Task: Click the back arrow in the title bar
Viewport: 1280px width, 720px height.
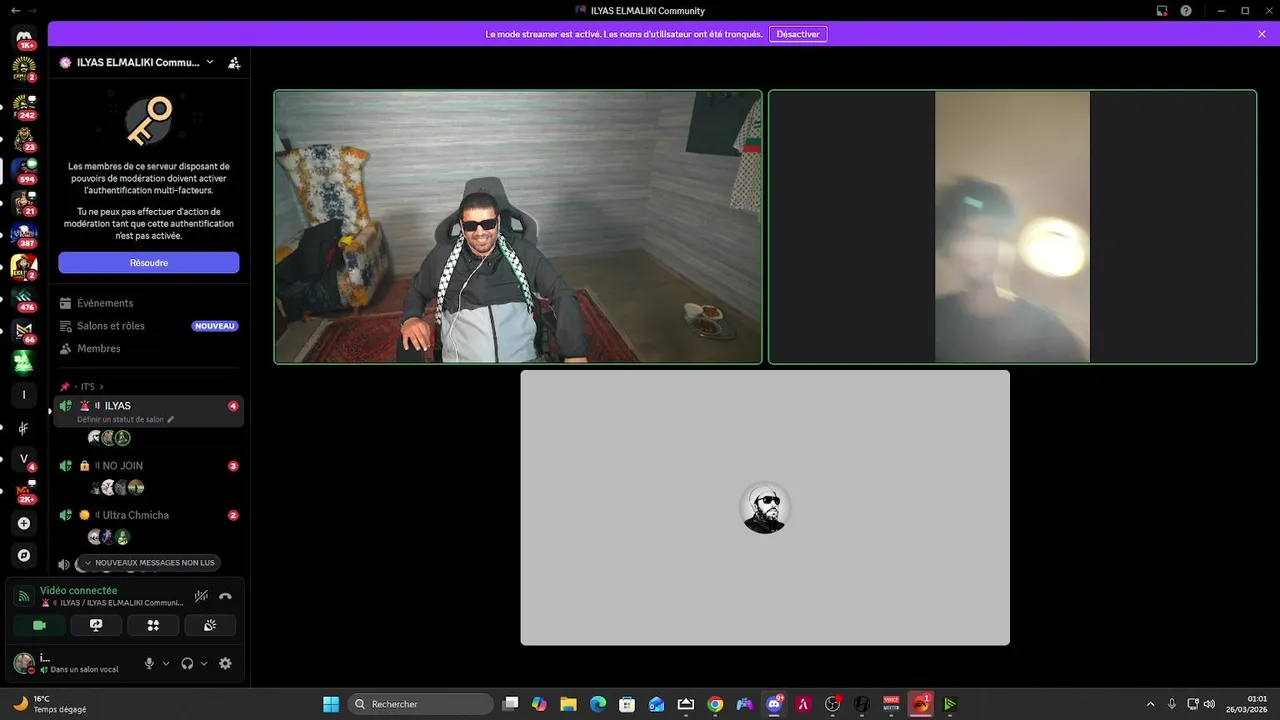Action: [15, 10]
